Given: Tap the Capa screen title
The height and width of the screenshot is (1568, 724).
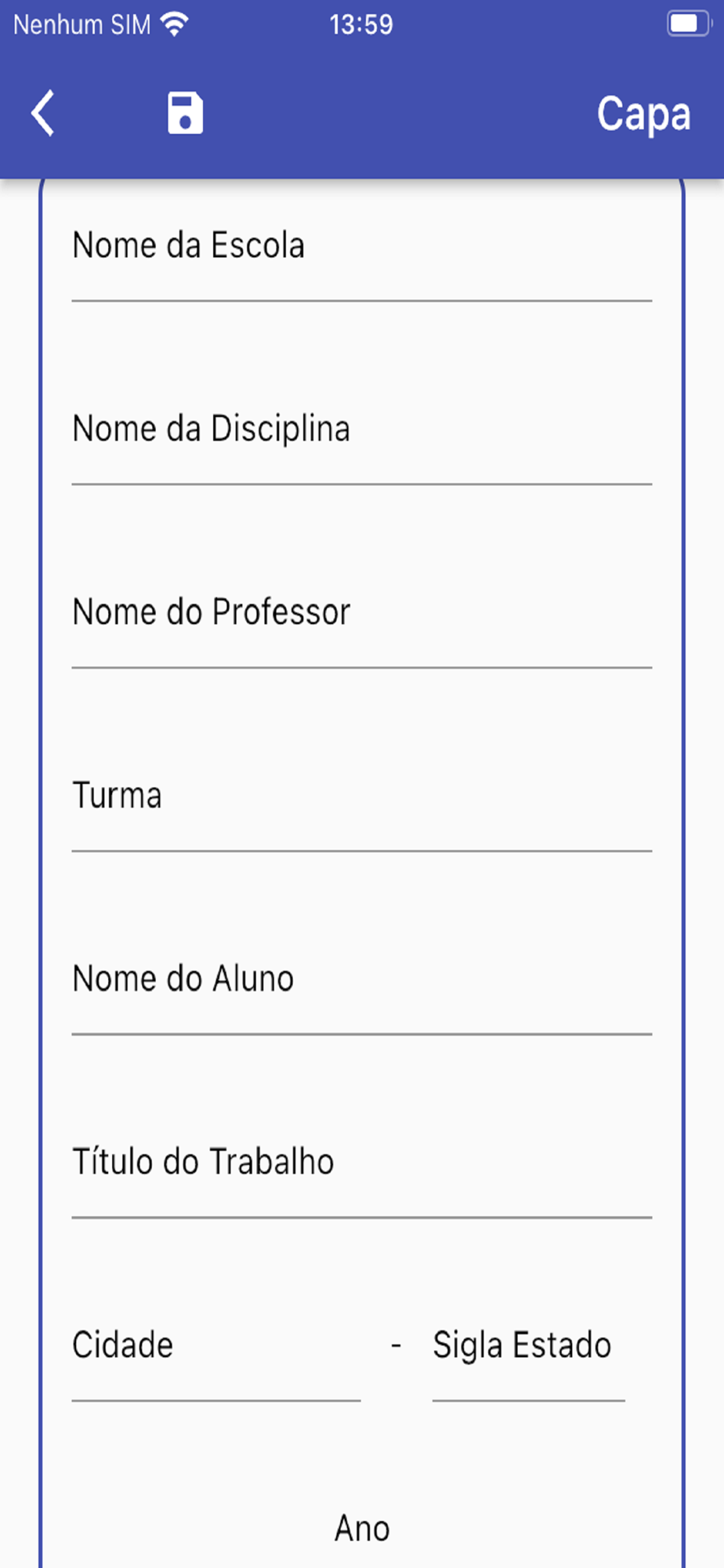Looking at the screenshot, I should [x=643, y=114].
